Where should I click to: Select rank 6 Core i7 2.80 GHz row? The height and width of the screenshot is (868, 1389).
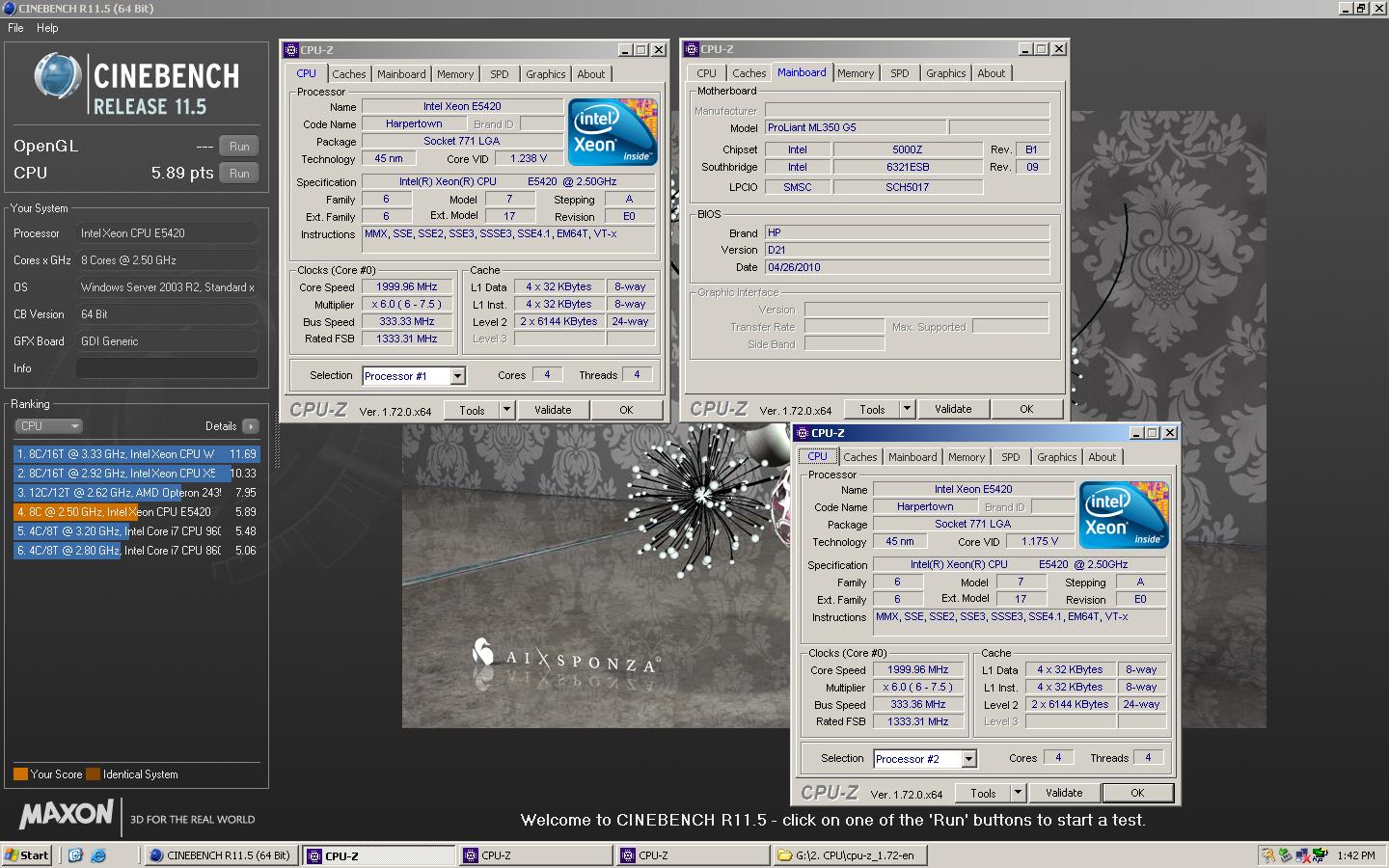[136, 551]
